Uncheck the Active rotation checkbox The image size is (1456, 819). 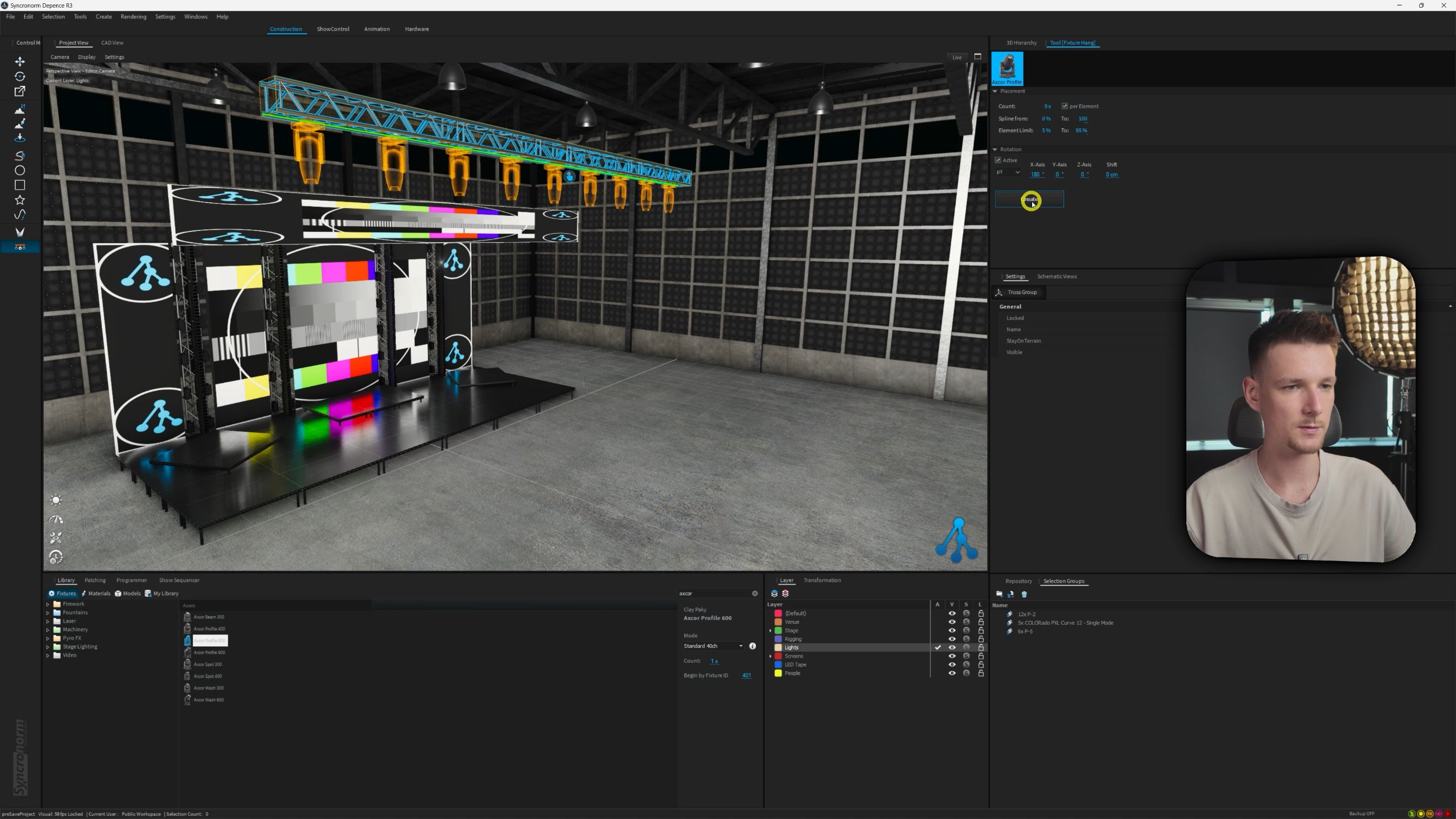point(998,160)
